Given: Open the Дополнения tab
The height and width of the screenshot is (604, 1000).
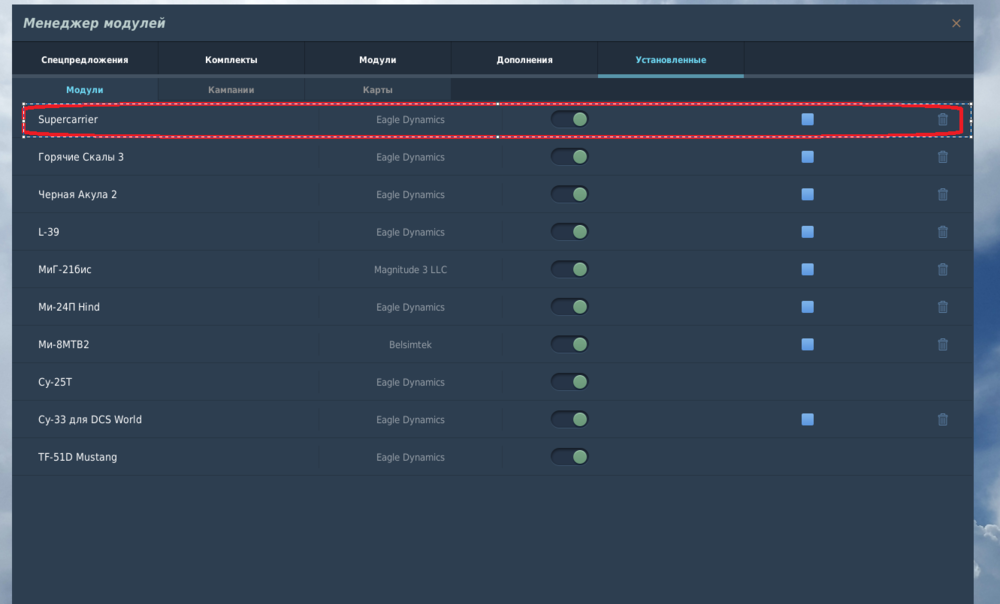Looking at the screenshot, I should [x=524, y=60].
